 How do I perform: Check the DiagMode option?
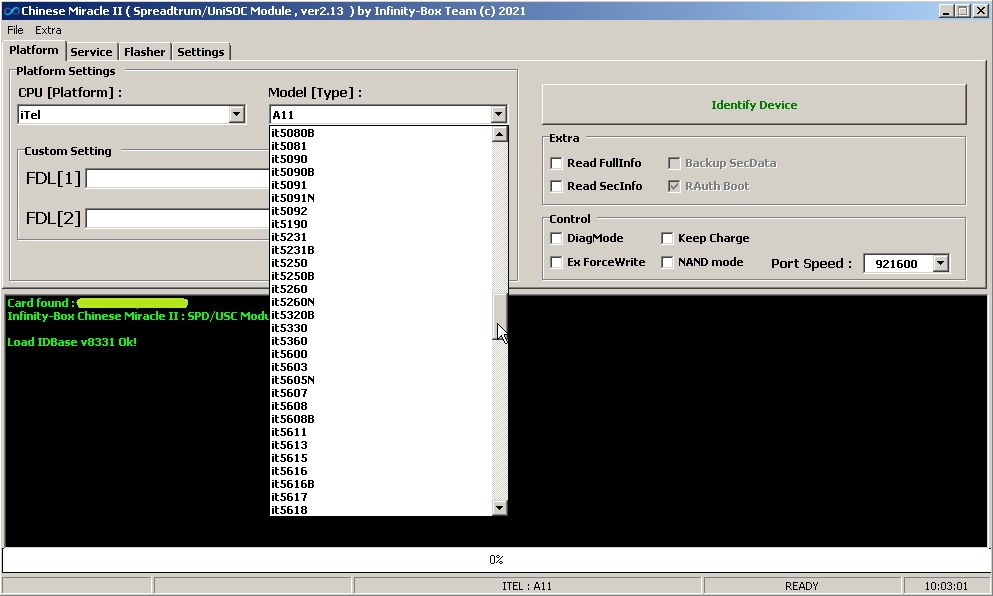click(557, 238)
